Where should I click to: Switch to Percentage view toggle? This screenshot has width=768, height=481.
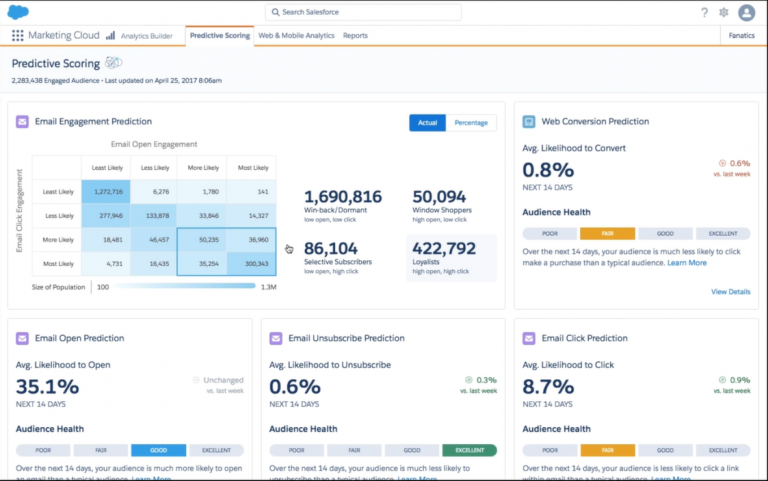pyautogui.click(x=471, y=122)
